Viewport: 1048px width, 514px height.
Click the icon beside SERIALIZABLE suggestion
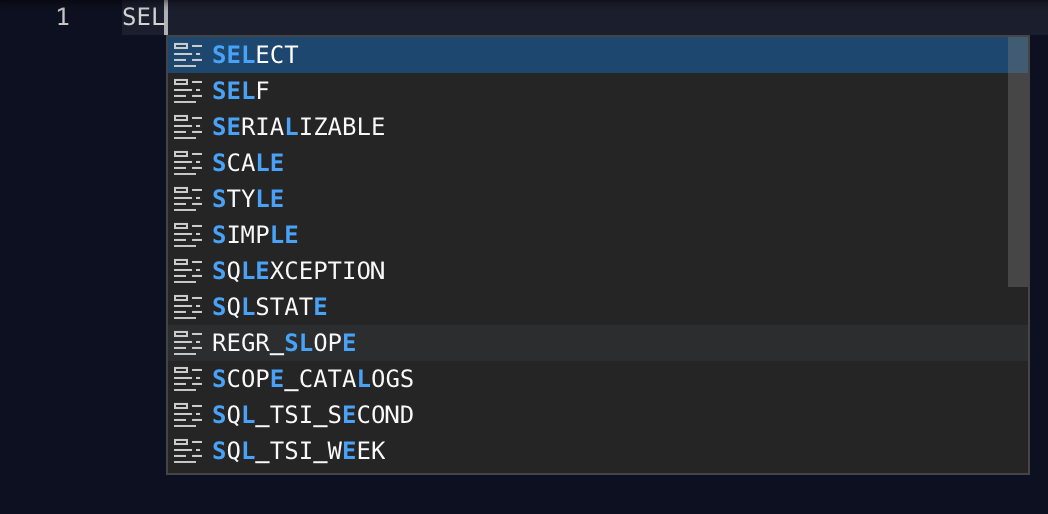pyautogui.click(x=187, y=127)
